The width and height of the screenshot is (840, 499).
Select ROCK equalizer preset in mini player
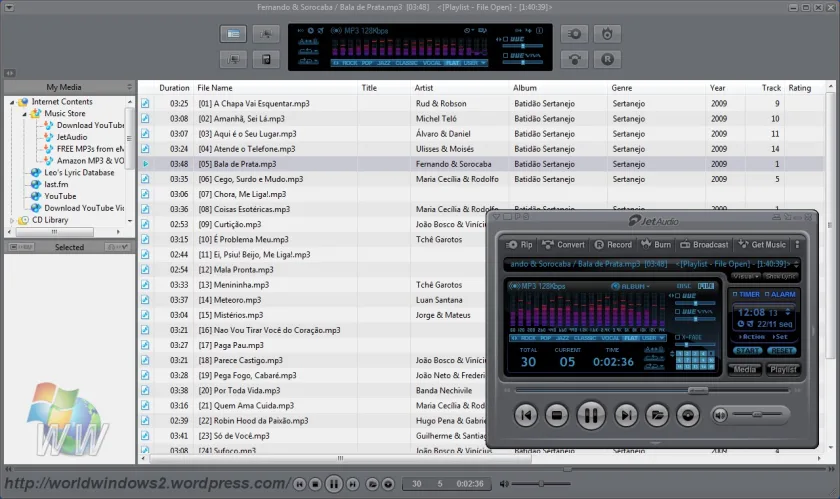click(528, 338)
